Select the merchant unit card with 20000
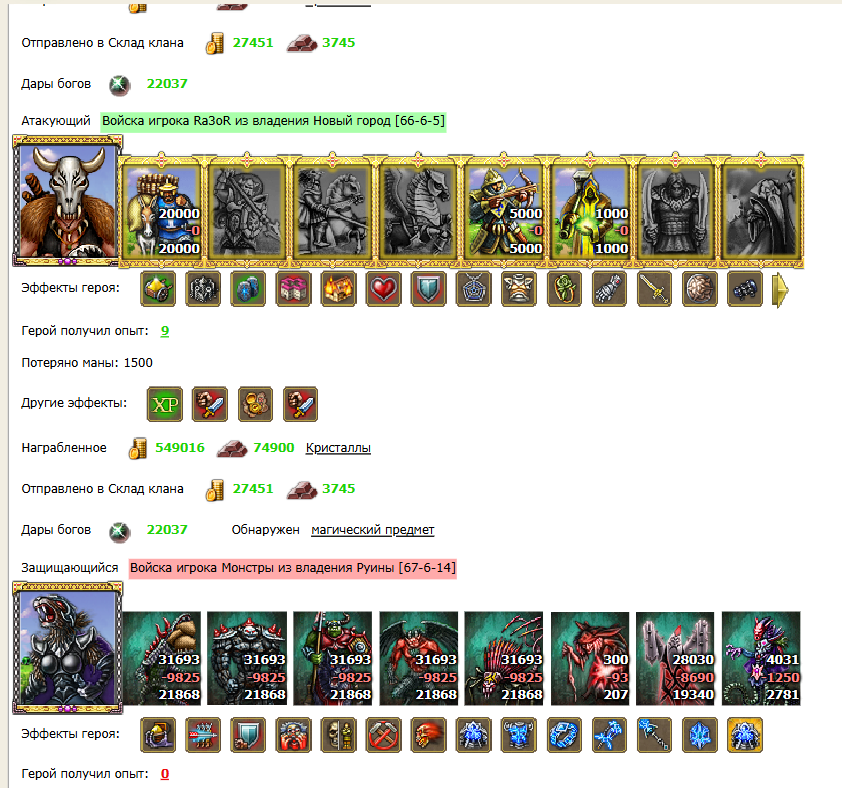 pyautogui.click(x=161, y=211)
